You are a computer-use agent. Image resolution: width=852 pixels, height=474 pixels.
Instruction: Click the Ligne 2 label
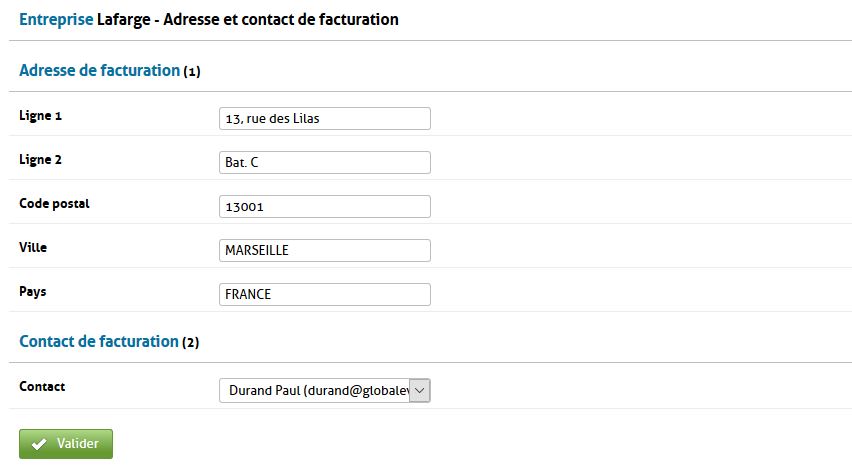point(41,160)
